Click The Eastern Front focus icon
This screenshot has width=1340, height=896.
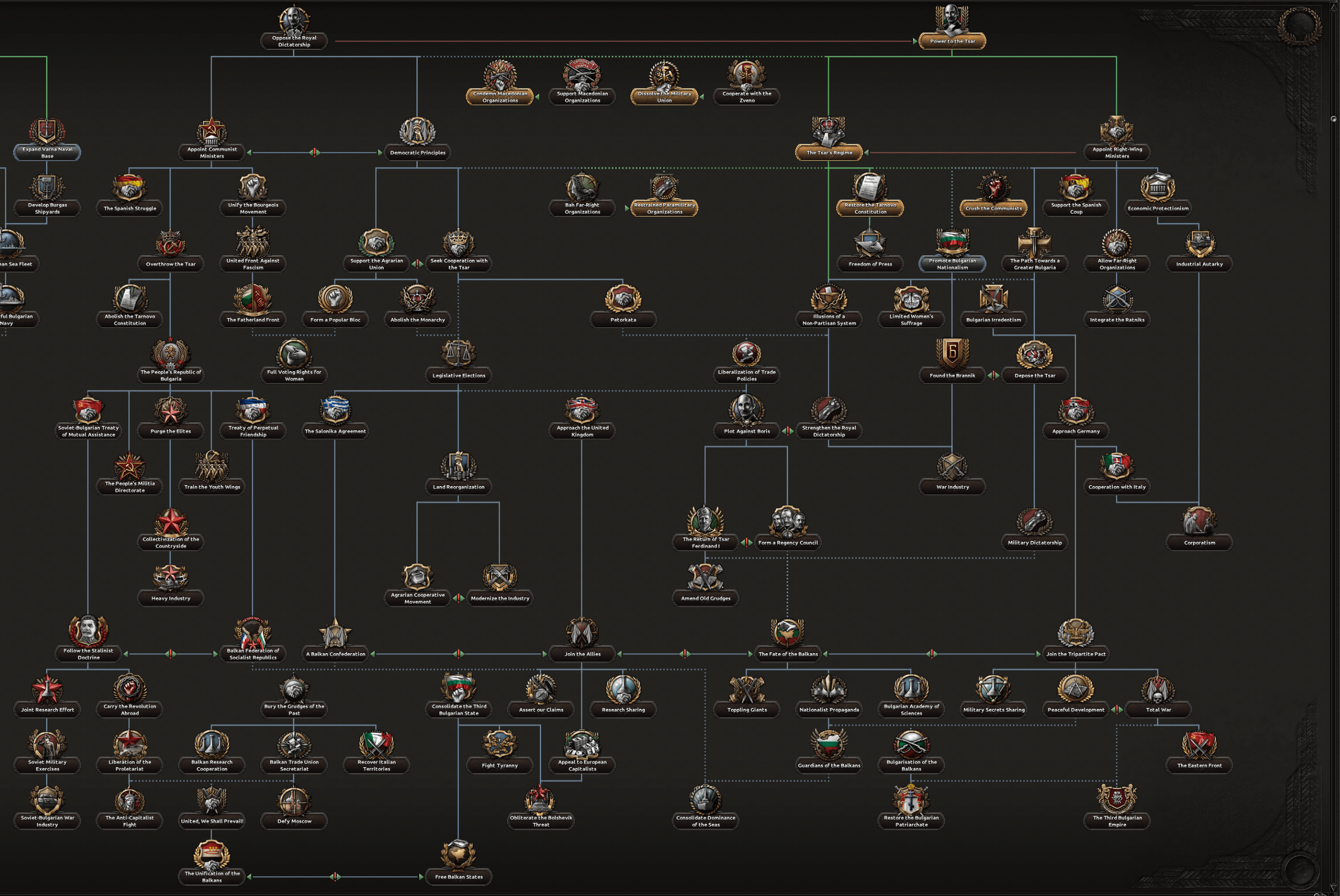pos(1199,744)
